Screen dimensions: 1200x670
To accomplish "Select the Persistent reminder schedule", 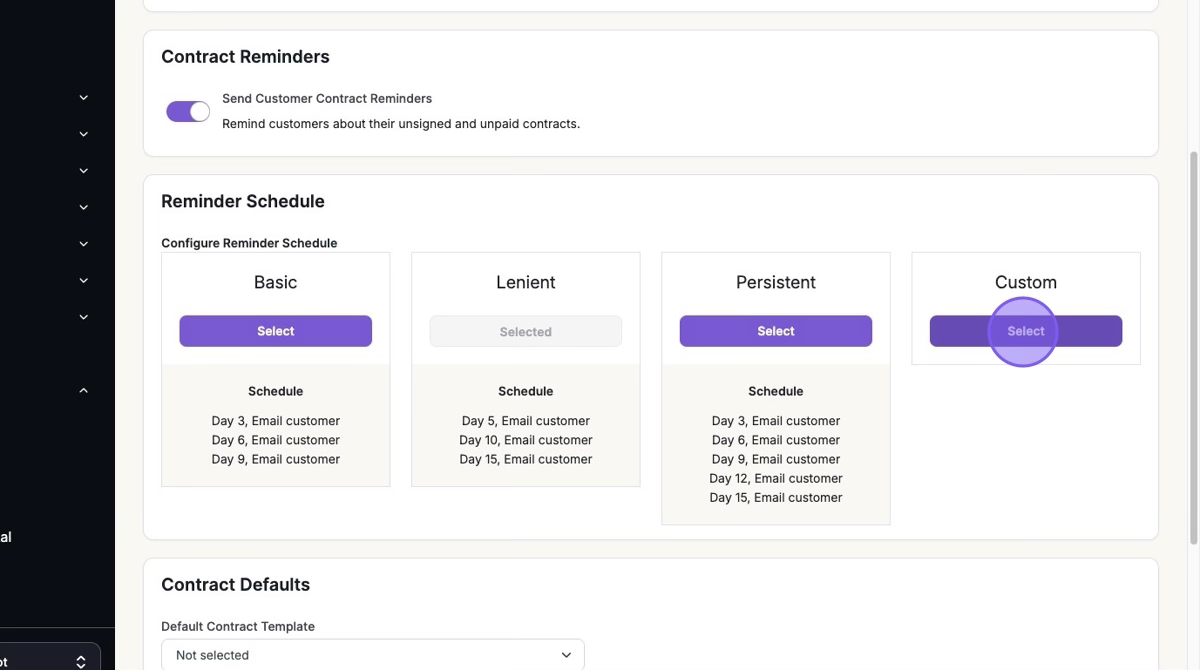I will [775, 331].
